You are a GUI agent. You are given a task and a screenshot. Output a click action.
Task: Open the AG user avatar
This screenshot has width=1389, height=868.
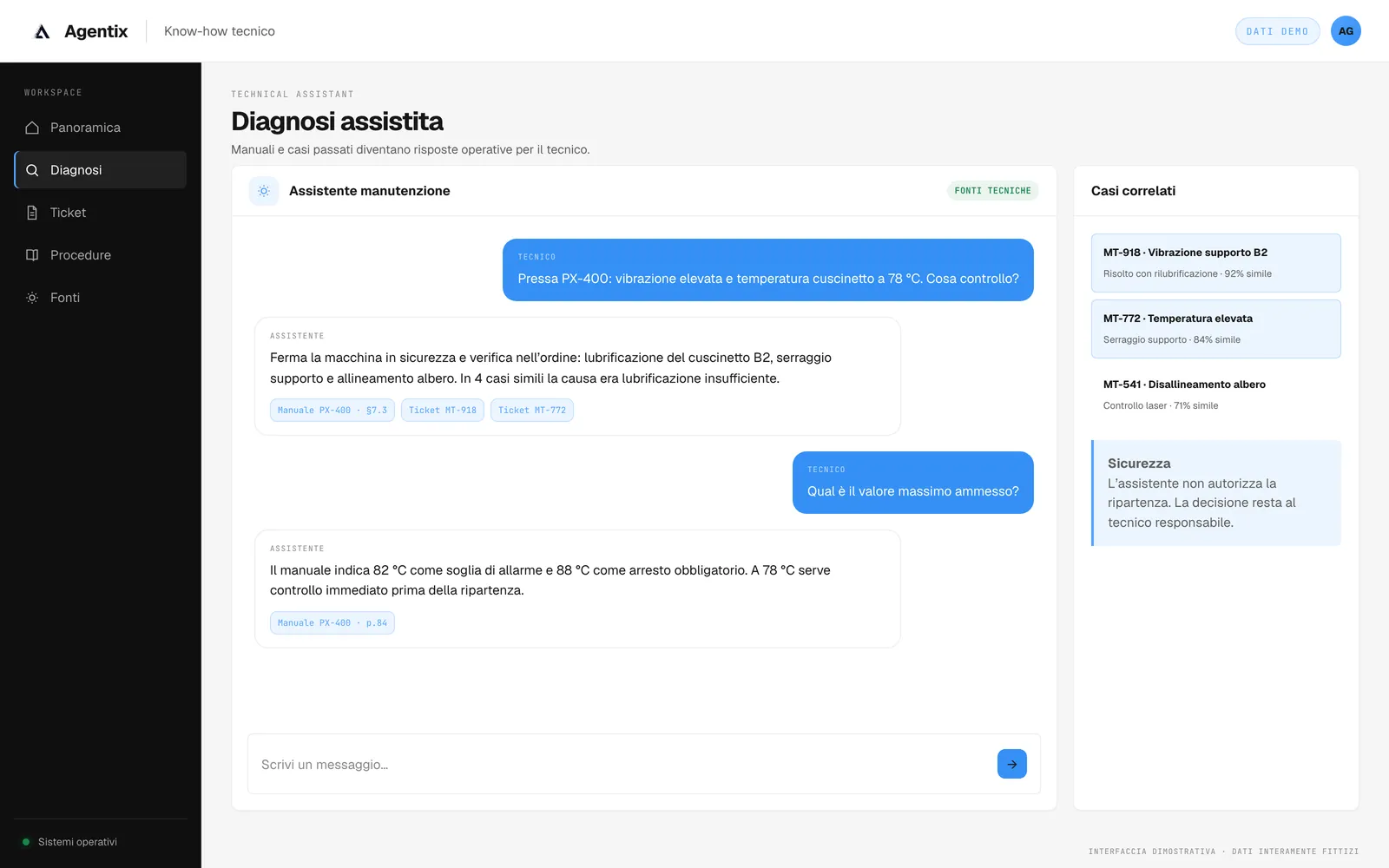(x=1346, y=31)
